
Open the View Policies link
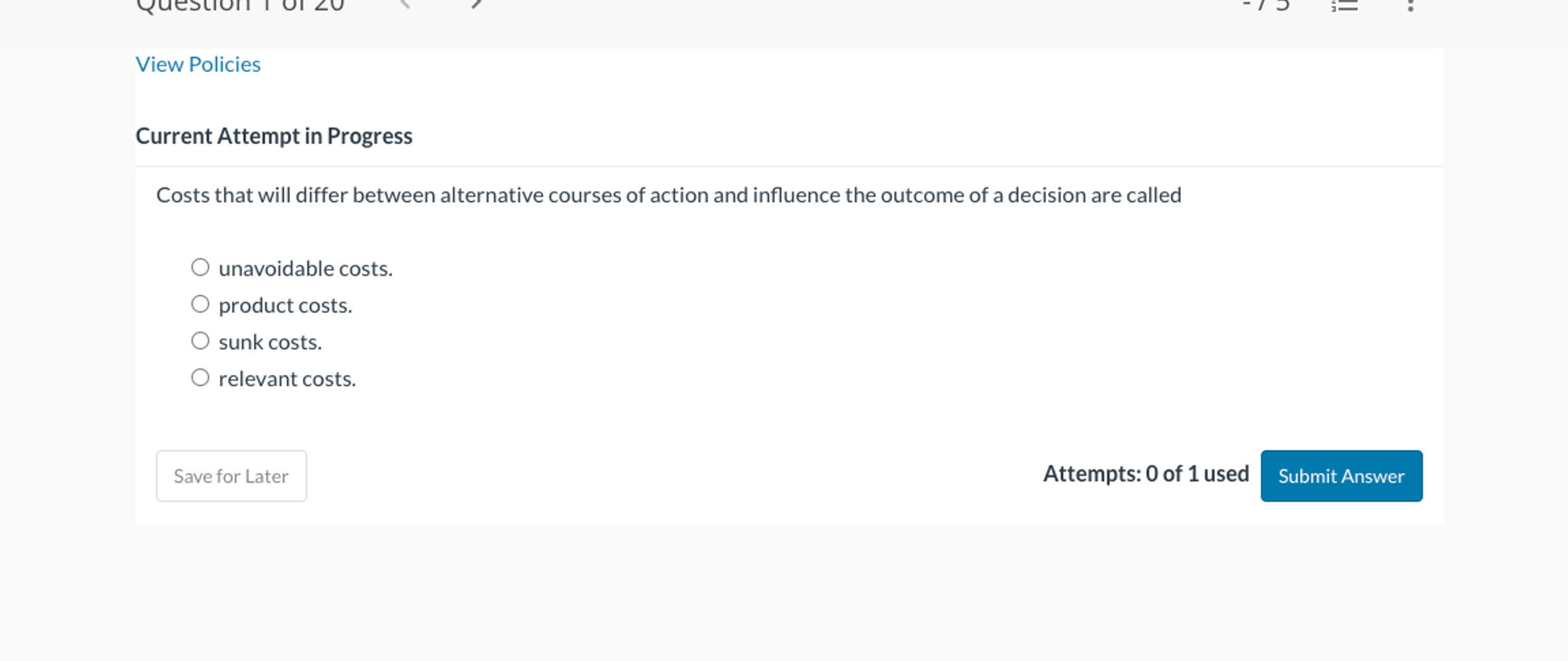[x=198, y=64]
